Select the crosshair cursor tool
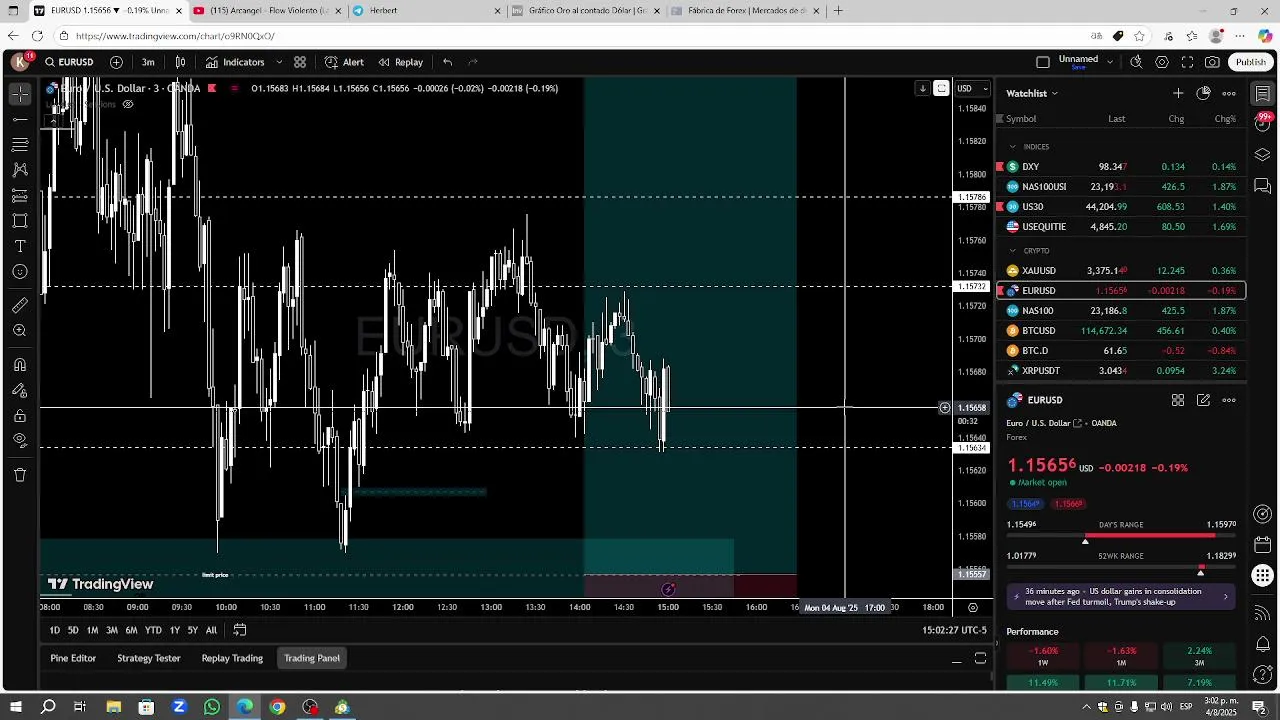This screenshot has width=1280, height=720. (20, 94)
